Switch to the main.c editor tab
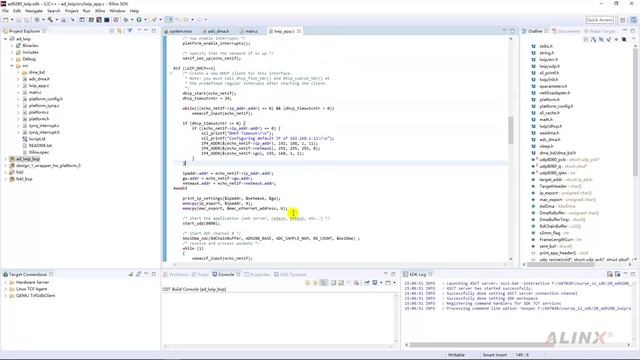 tap(251, 31)
